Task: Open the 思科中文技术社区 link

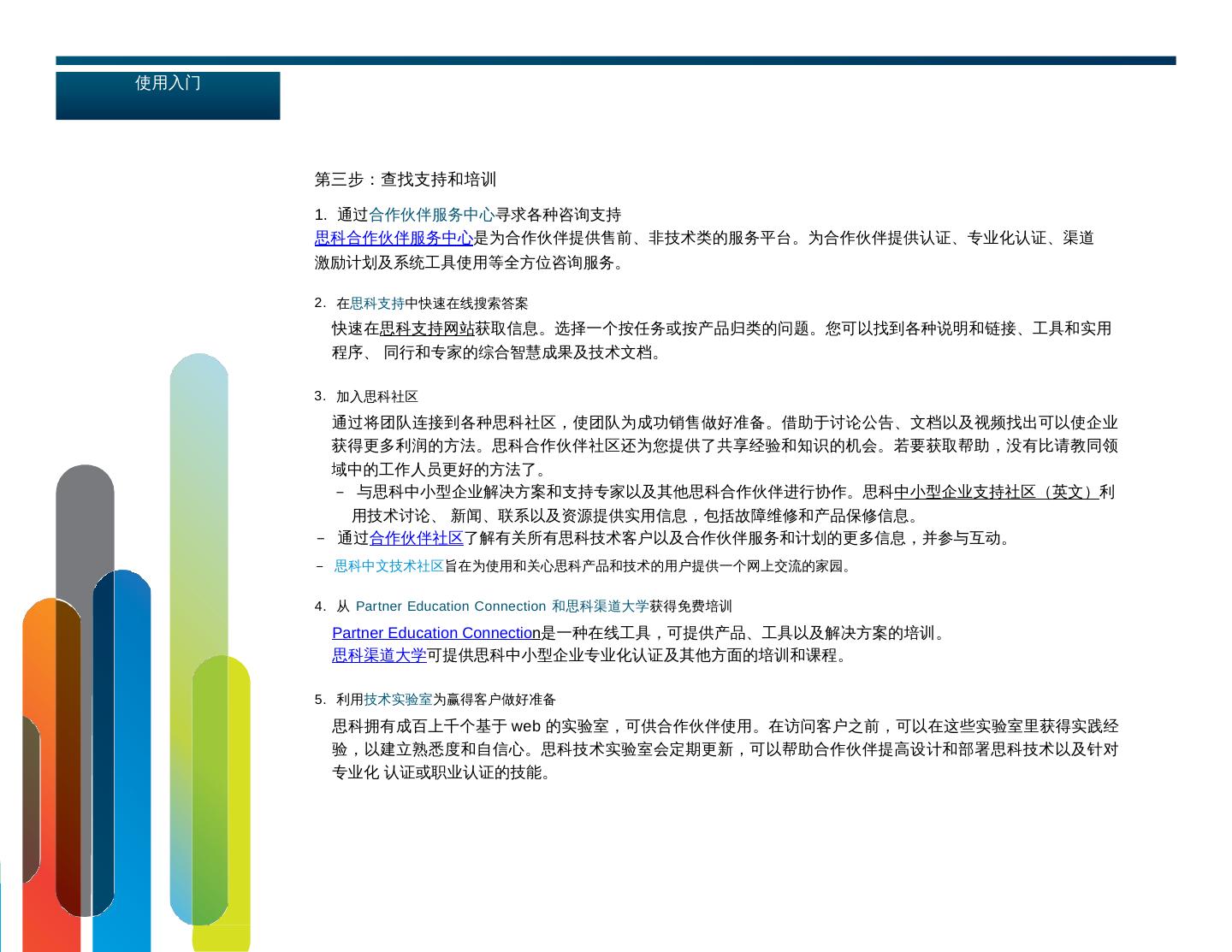Action: point(388,566)
